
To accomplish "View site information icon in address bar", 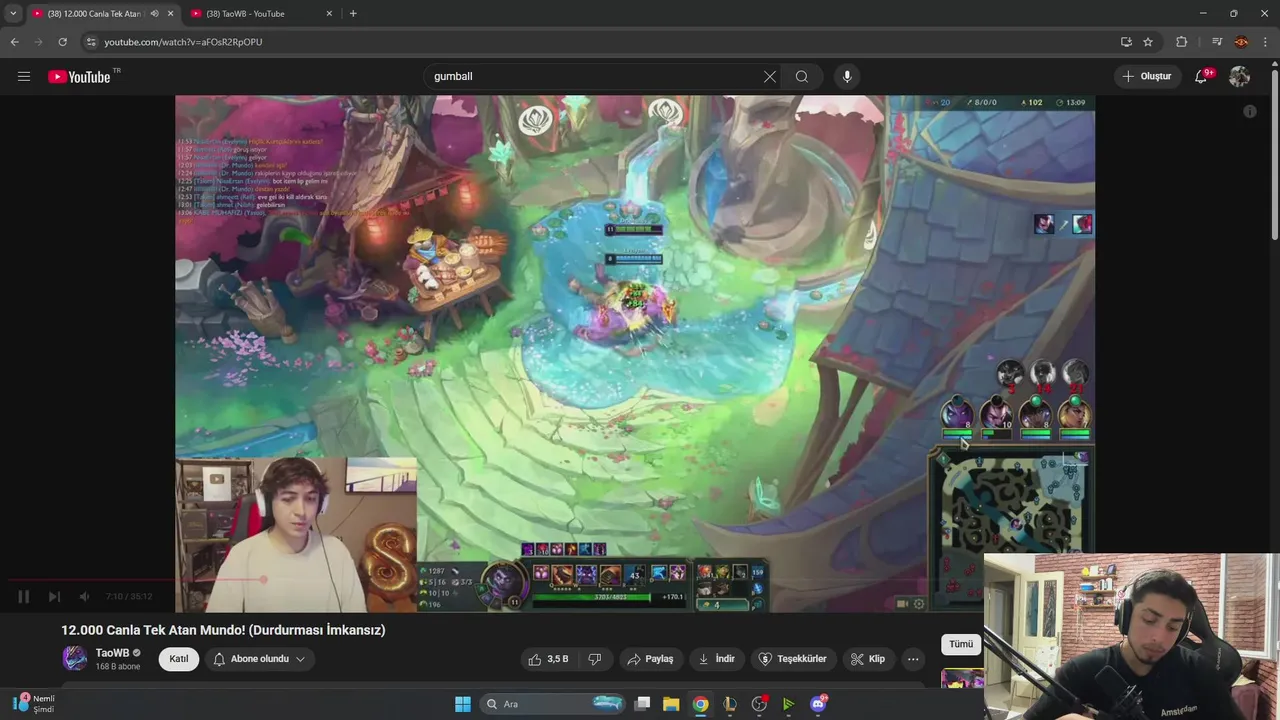I will click(91, 42).
